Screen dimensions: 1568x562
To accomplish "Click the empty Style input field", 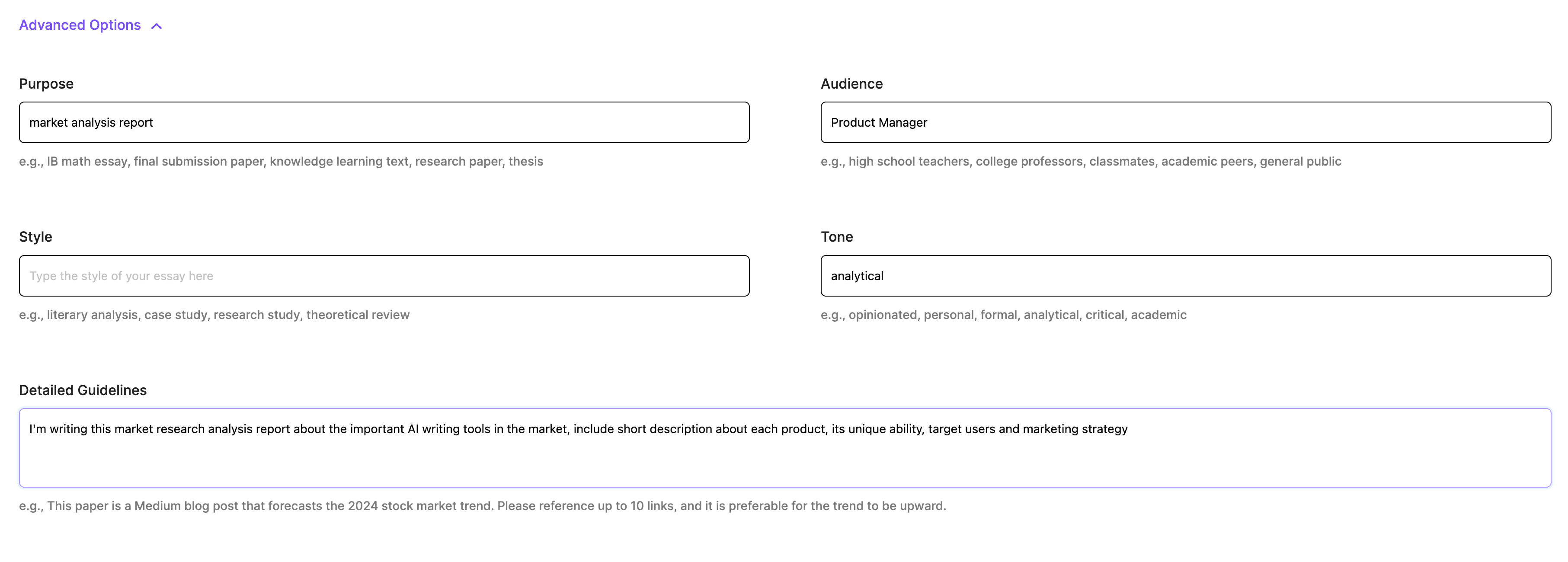I will (x=384, y=276).
